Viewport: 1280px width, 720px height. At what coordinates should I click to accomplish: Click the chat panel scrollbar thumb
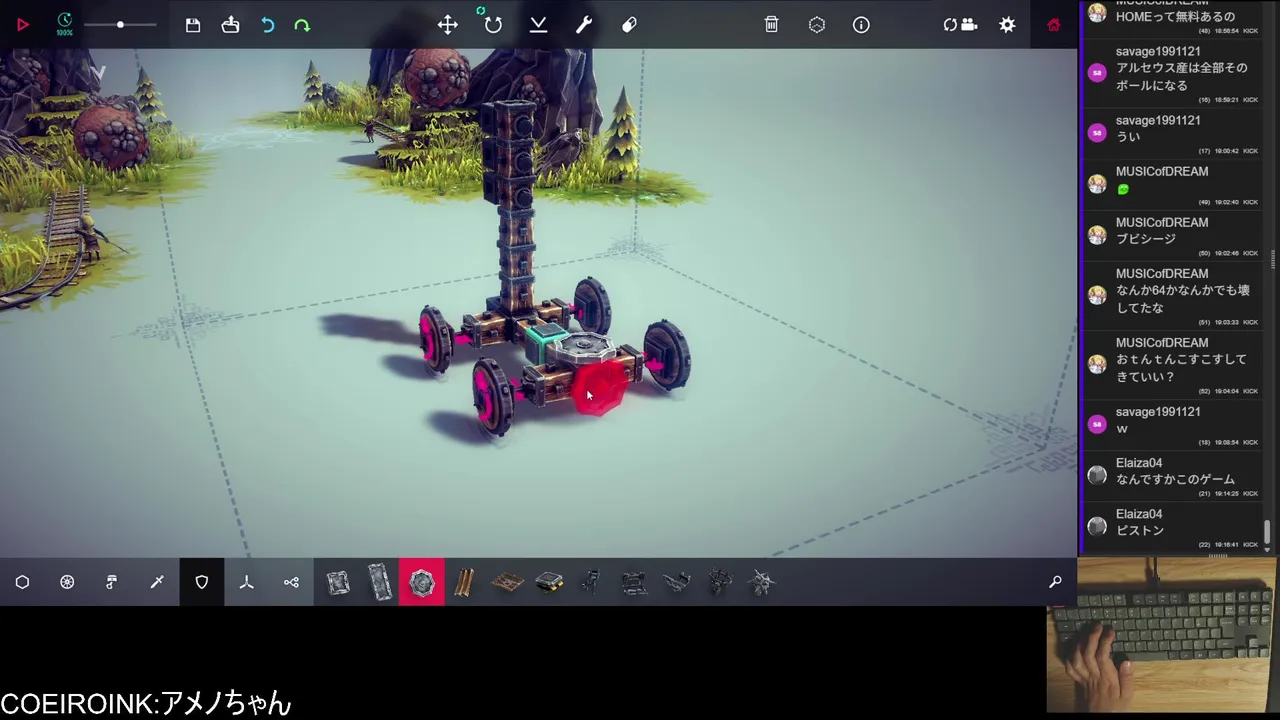point(1267,533)
